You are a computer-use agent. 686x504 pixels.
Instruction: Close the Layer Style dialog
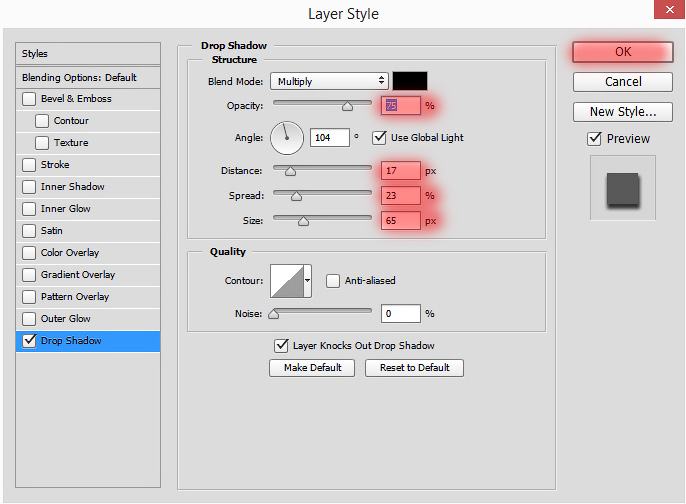[669, 9]
